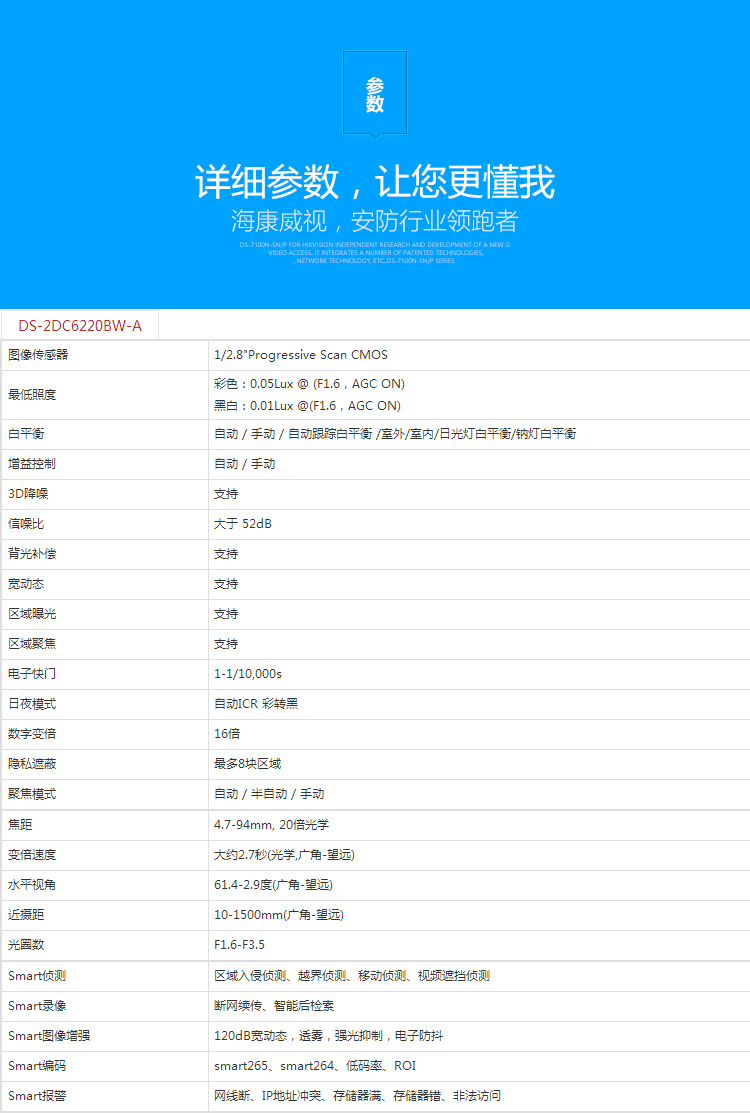The image size is (750, 1113).
Task: Click 支持 in the 区域聚焦 row
Action: pos(226,644)
